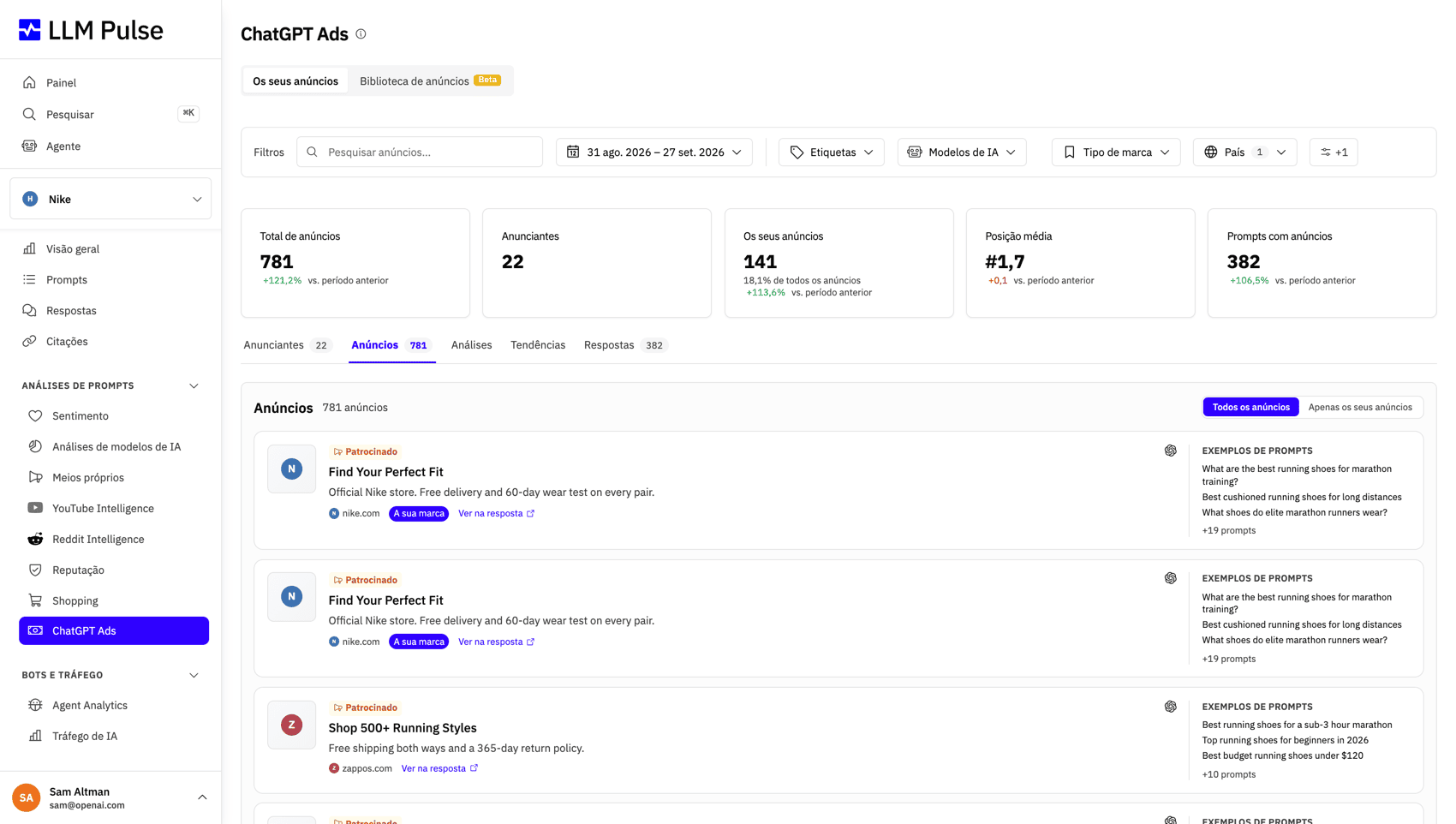Collapse the Análises de Prompts section
Viewport: 1456px width, 824px height.
coord(194,386)
